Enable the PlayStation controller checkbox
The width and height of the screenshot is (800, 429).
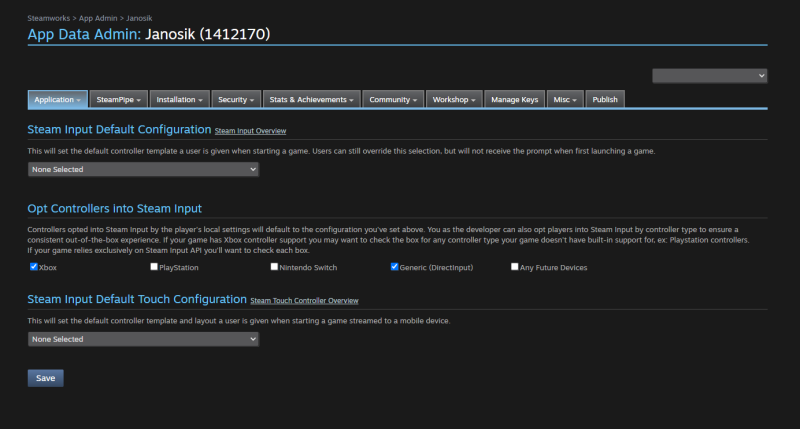154,267
